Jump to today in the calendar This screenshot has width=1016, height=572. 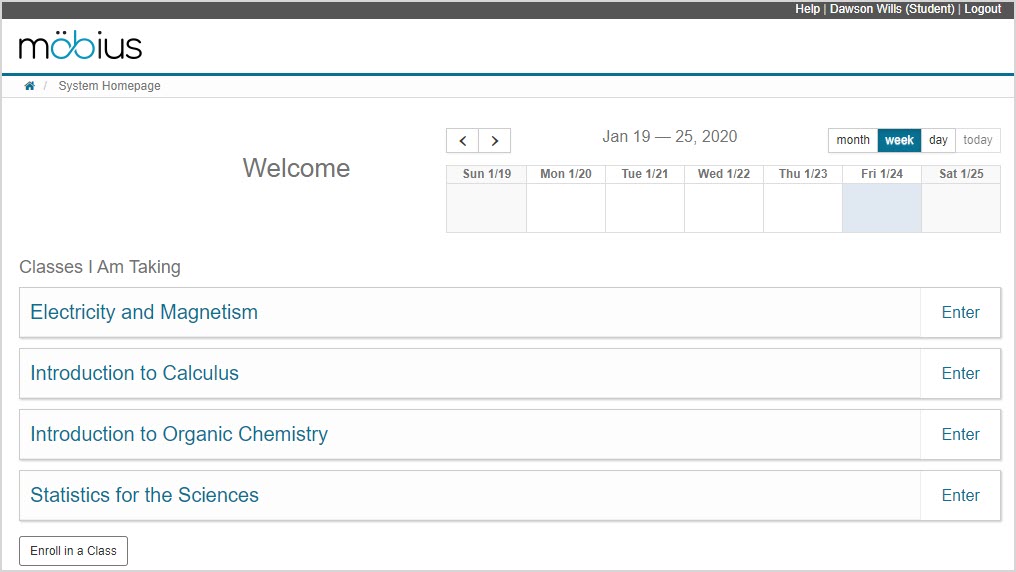[x=977, y=140]
